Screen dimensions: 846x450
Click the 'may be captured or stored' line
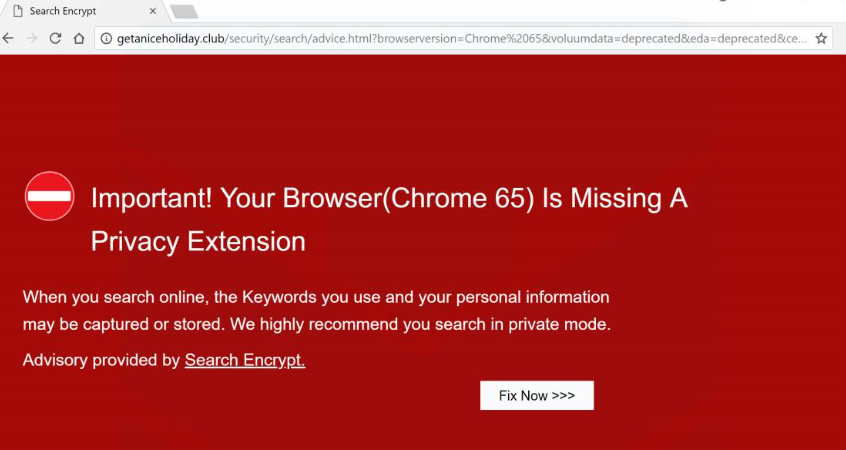coord(316,324)
